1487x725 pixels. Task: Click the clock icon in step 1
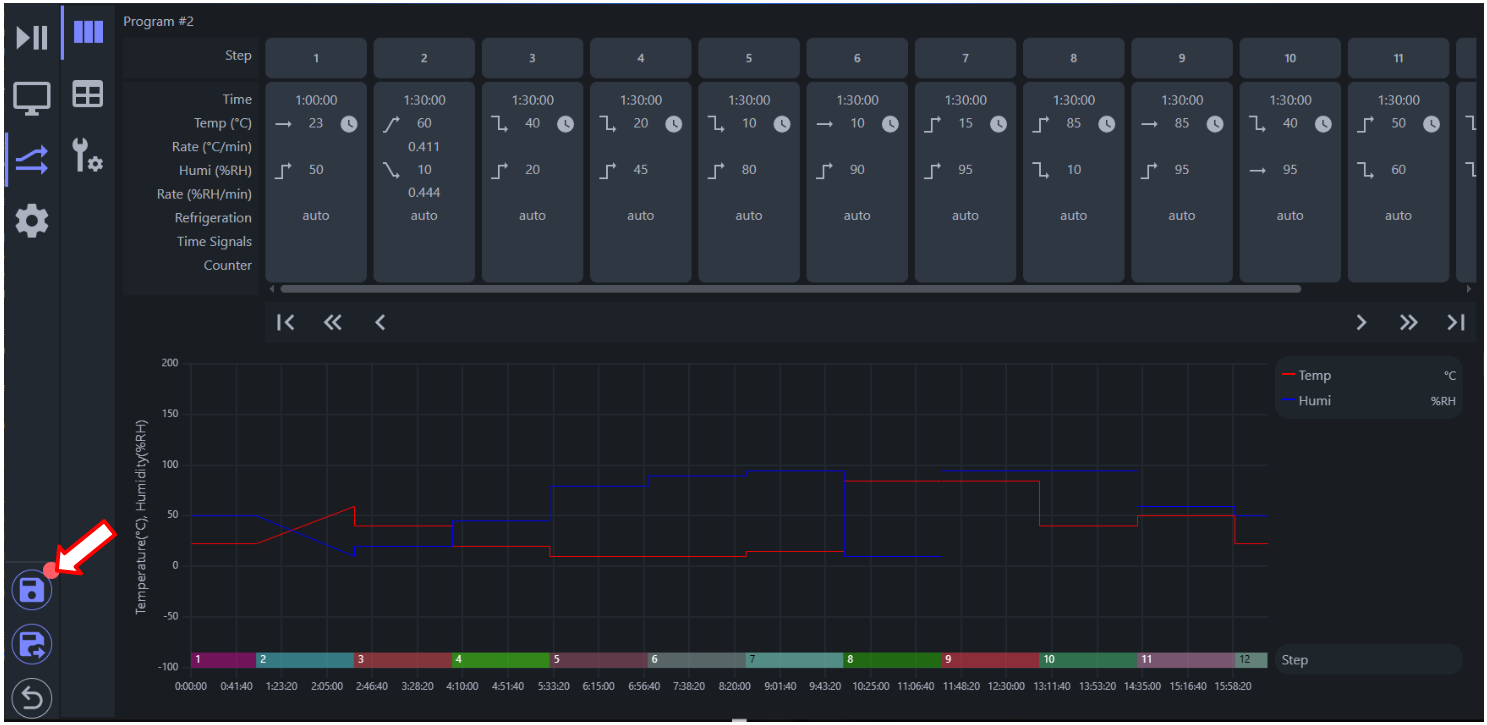coord(349,124)
